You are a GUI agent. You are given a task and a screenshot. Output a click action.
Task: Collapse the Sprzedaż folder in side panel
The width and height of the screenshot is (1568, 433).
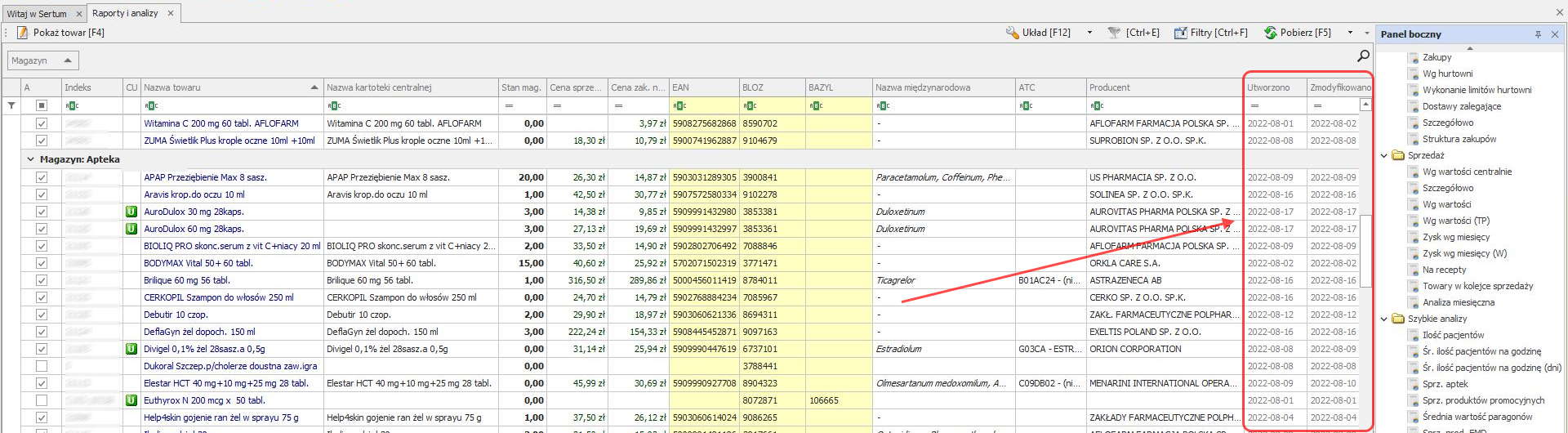coord(1384,155)
